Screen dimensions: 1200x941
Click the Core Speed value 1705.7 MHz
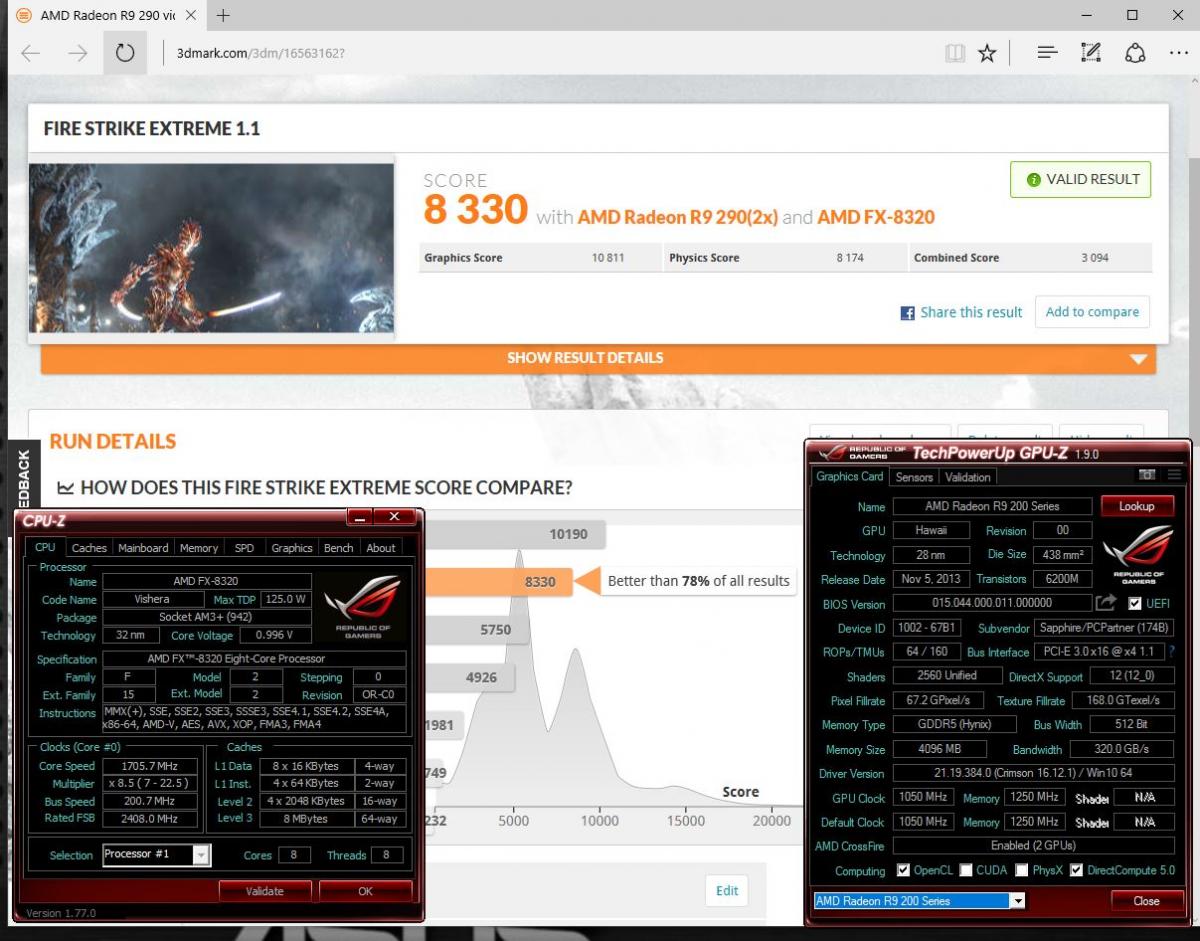point(149,766)
